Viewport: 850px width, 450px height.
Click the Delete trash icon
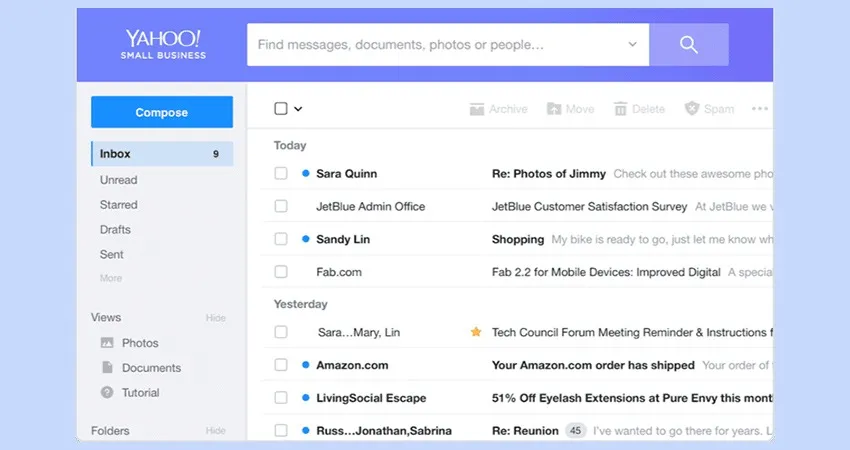point(620,109)
